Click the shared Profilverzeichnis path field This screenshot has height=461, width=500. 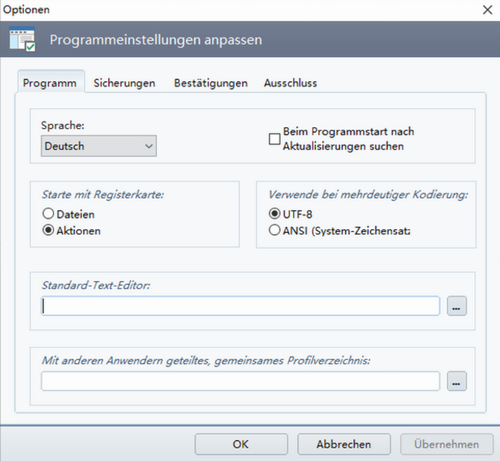coord(240,381)
